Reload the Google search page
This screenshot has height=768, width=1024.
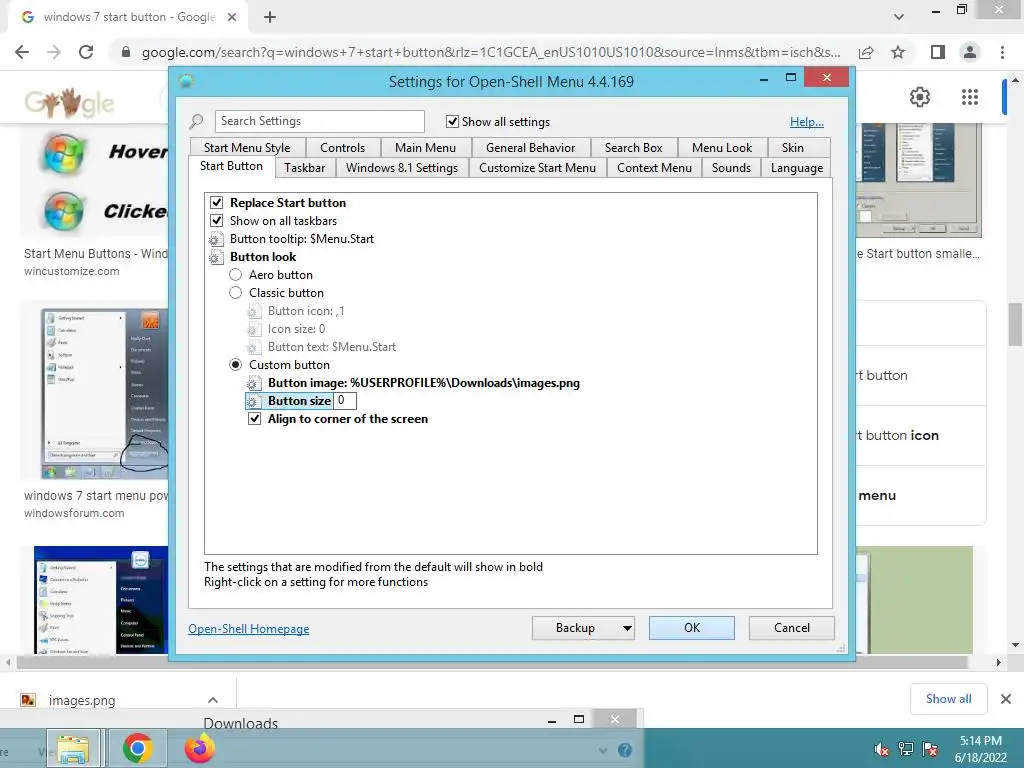[86, 52]
